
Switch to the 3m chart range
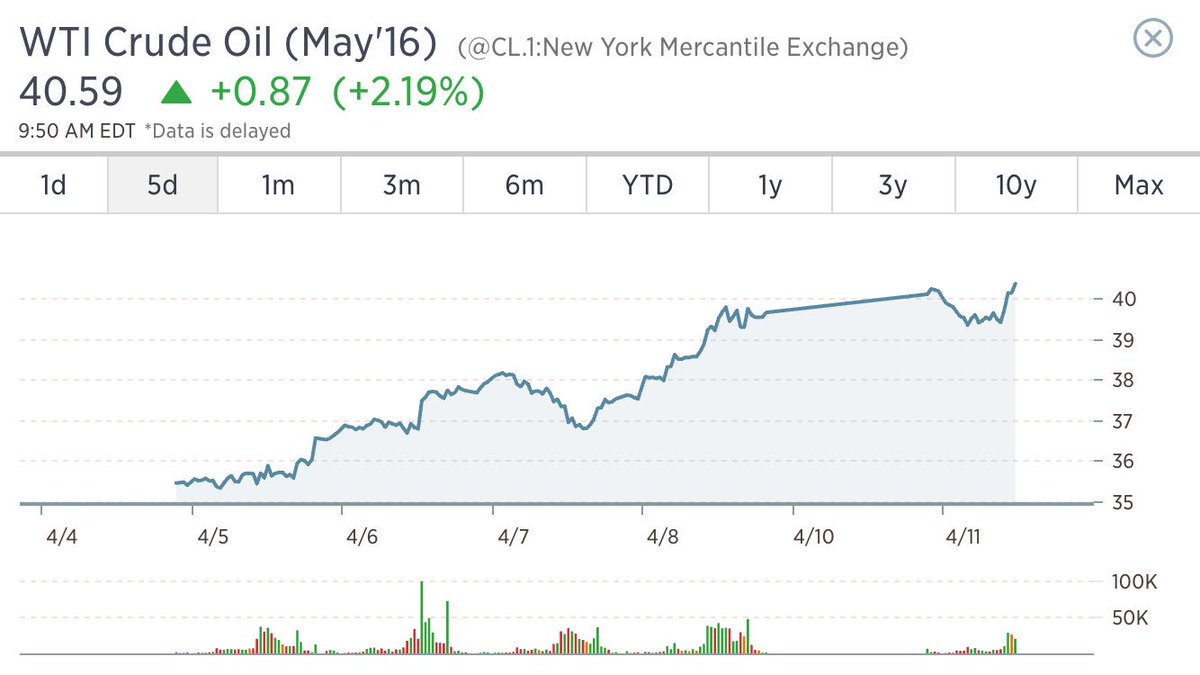(x=402, y=185)
